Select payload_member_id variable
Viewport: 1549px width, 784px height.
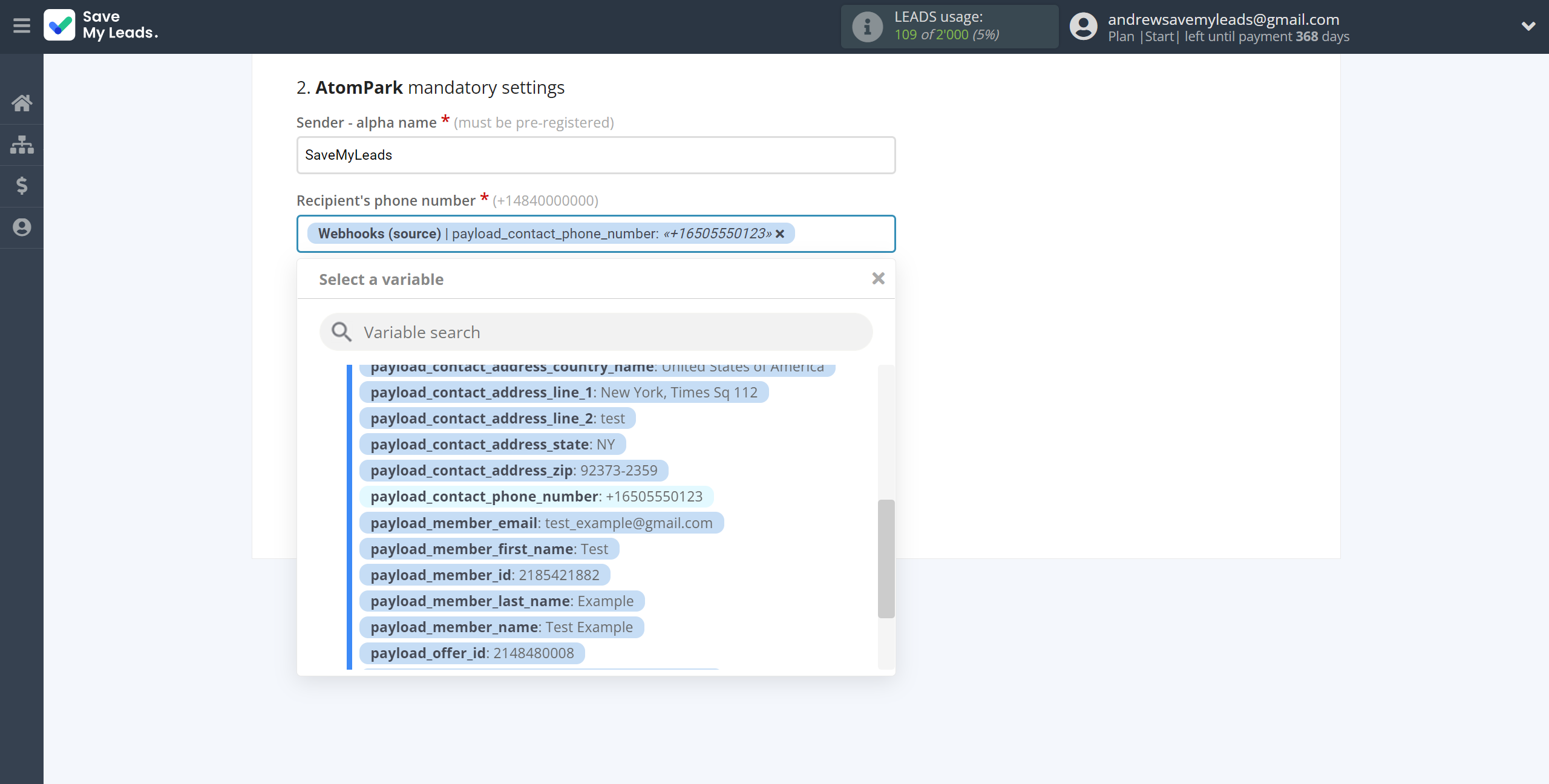coord(485,575)
